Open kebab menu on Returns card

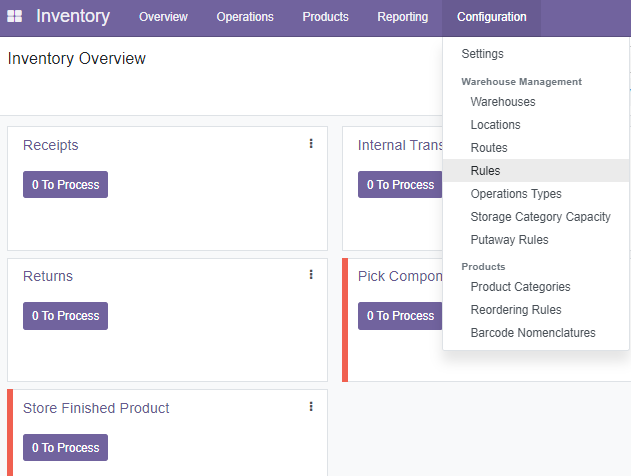(311, 274)
